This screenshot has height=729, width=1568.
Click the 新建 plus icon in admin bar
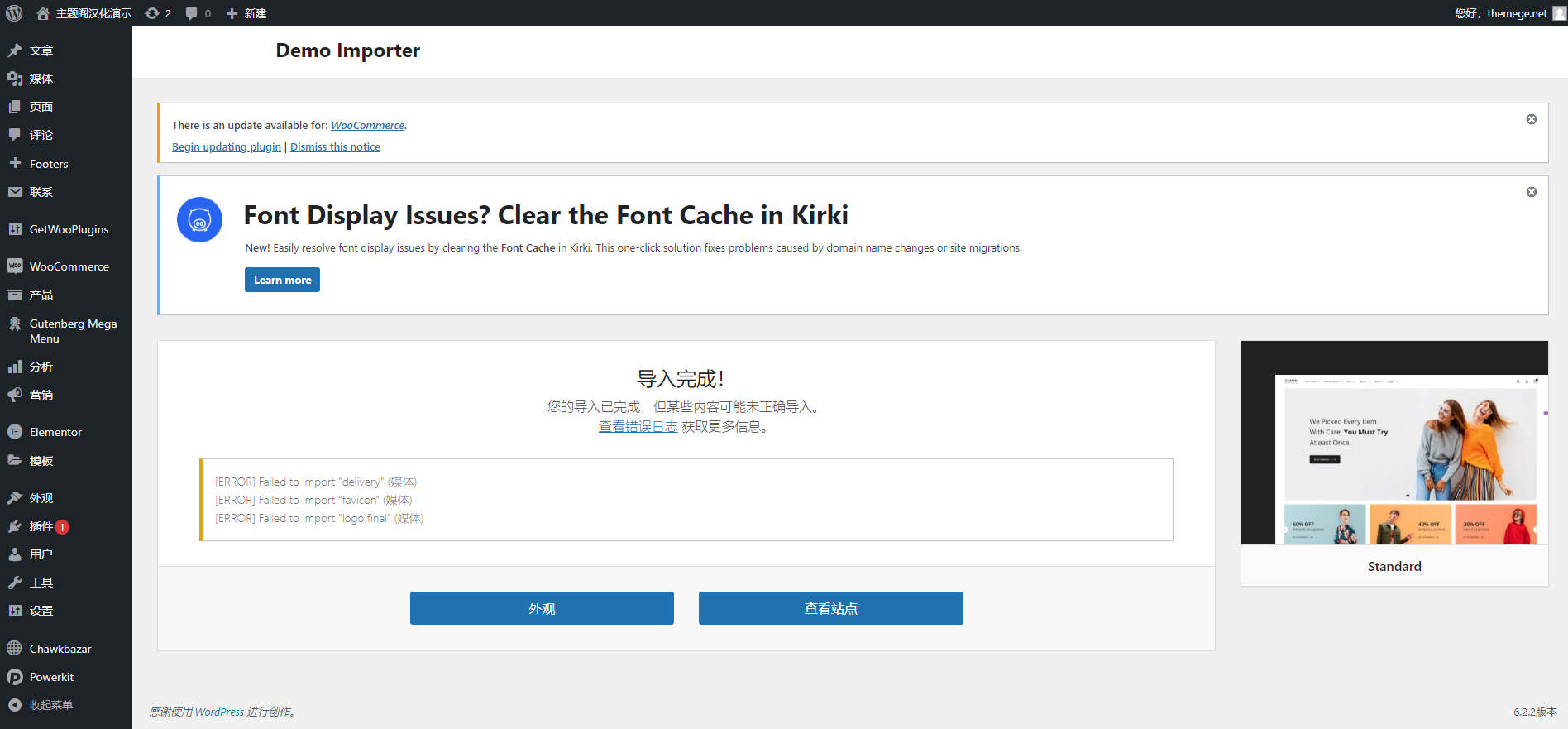232,13
